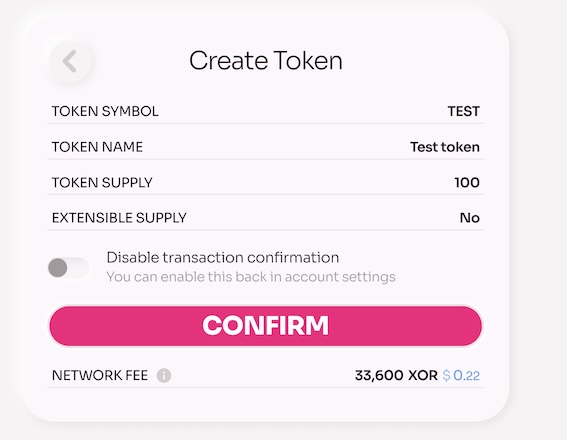This screenshot has width=567, height=440.
Task: Click the TOKEN SUPPLY label
Action: pyautogui.click(x=102, y=182)
